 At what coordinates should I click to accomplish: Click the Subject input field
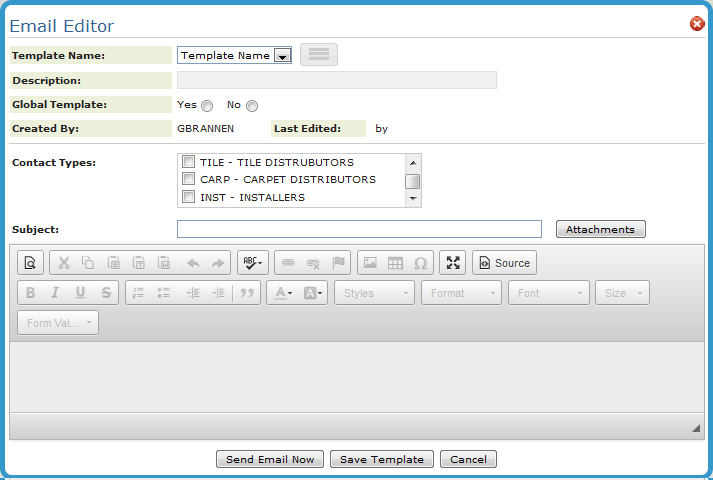pyautogui.click(x=359, y=229)
